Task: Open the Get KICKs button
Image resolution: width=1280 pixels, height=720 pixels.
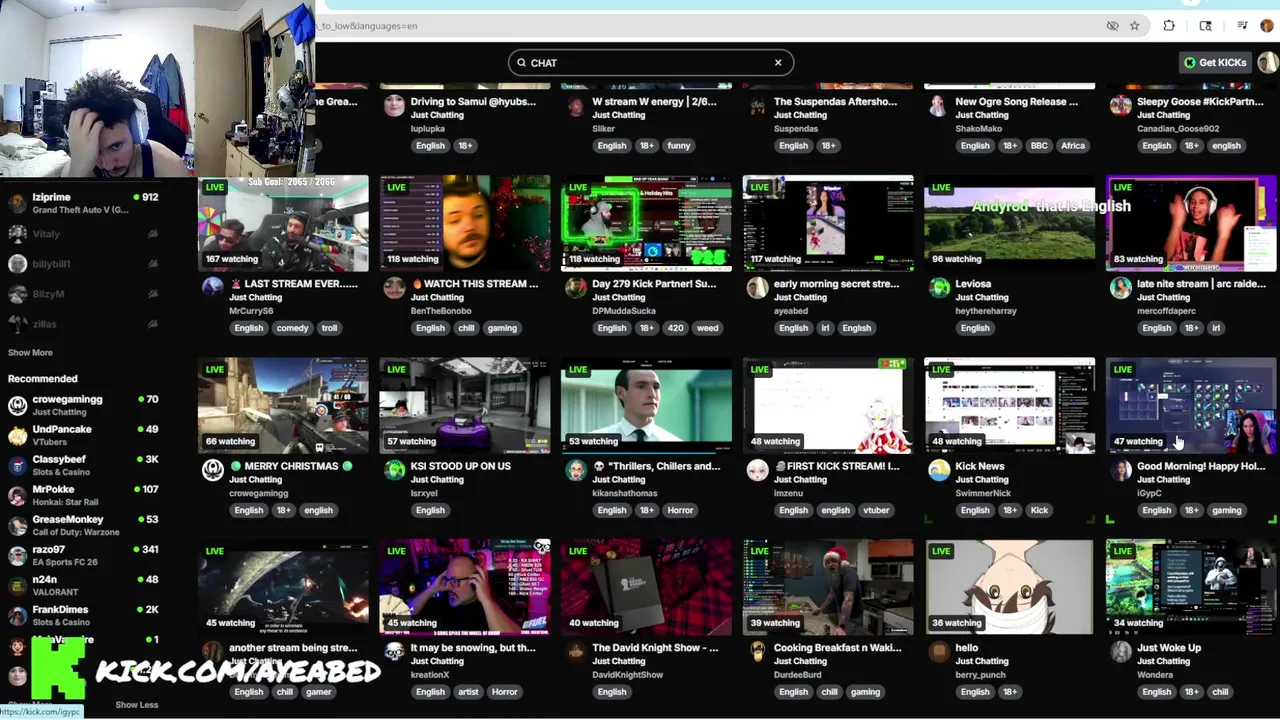Action: 1215,62
